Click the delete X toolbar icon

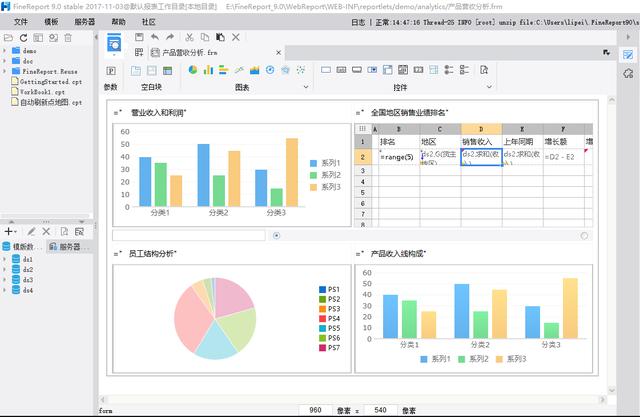click(236, 37)
